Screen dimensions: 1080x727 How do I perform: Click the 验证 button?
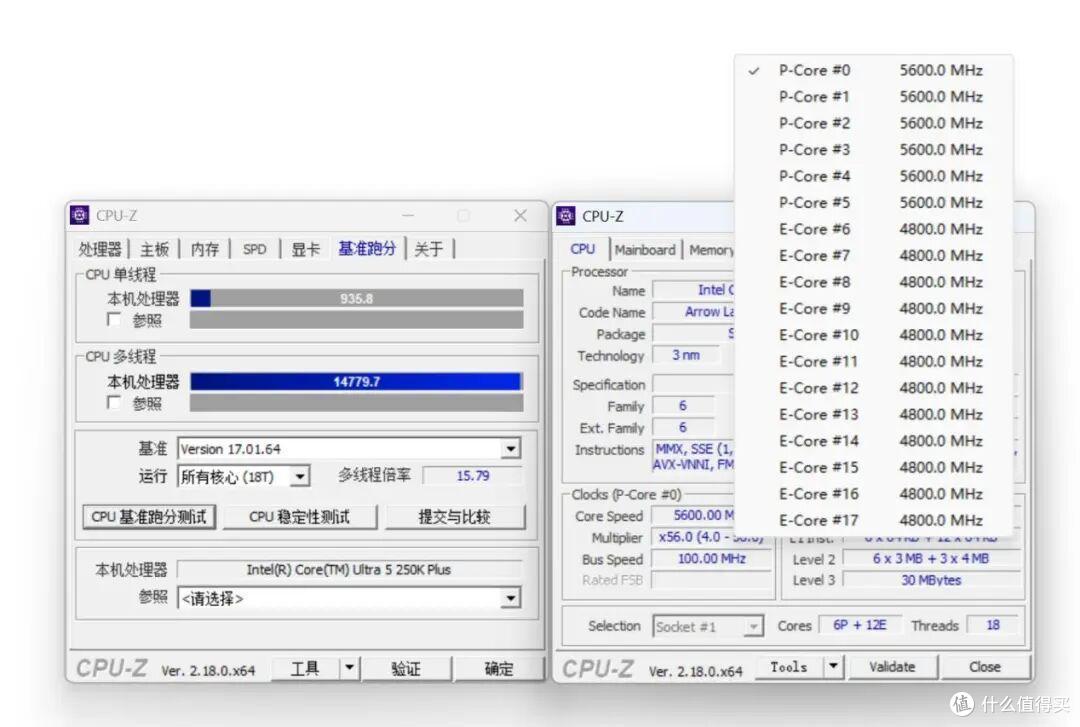(406, 668)
